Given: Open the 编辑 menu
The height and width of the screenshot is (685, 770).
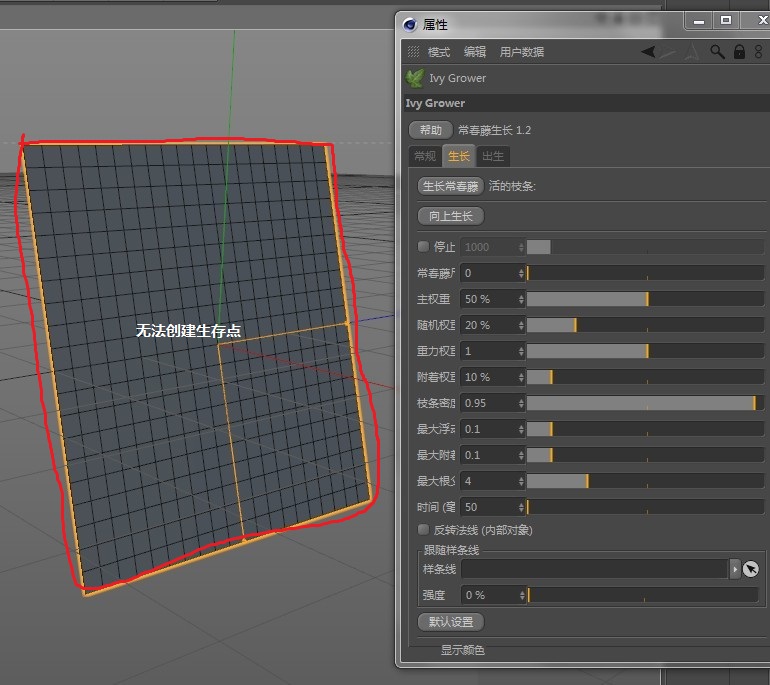Looking at the screenshot, I should tap(475, 52).
